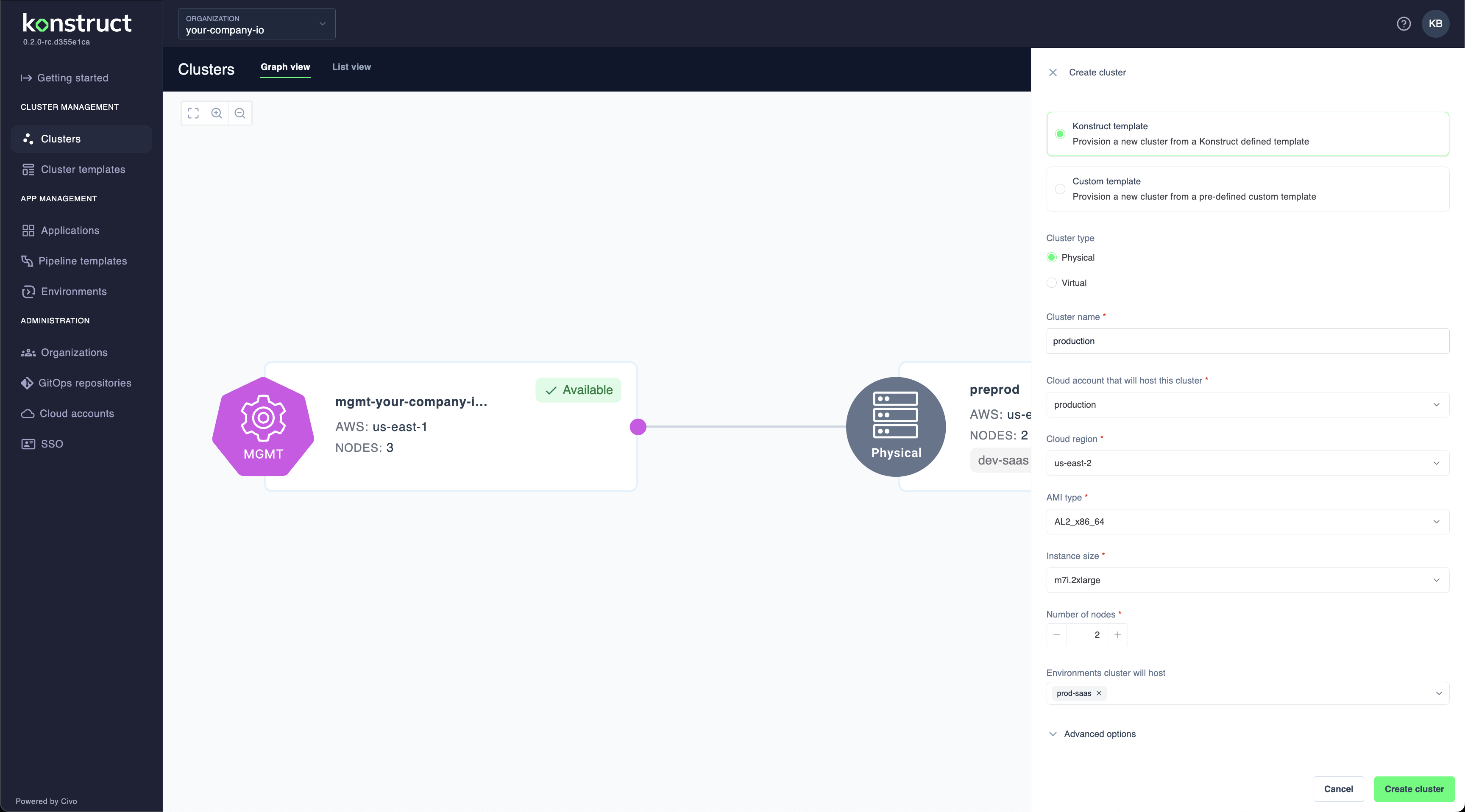Select the Physical cluster type option
The width and height of the screenshot is (1465, 812).
pyautogui.click(x=1052, y=258)
